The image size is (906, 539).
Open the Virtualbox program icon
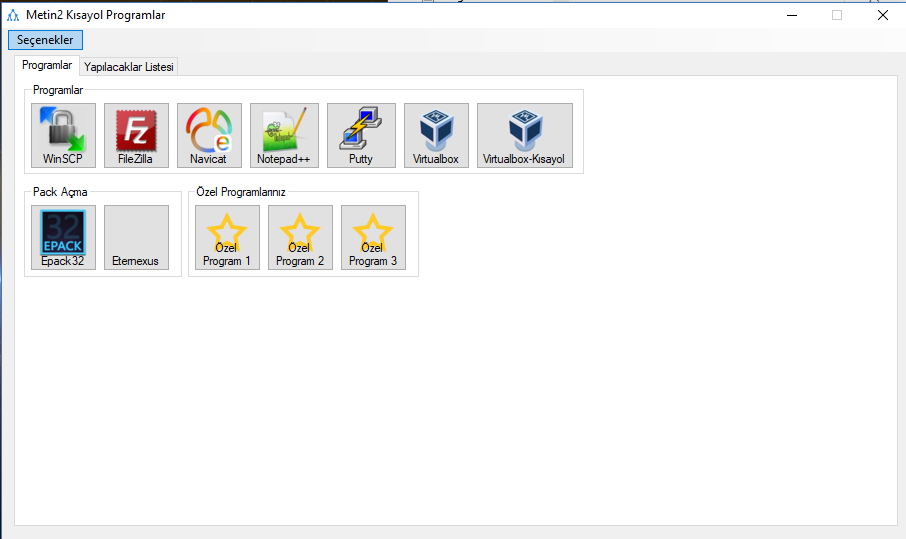click(436, 136)
